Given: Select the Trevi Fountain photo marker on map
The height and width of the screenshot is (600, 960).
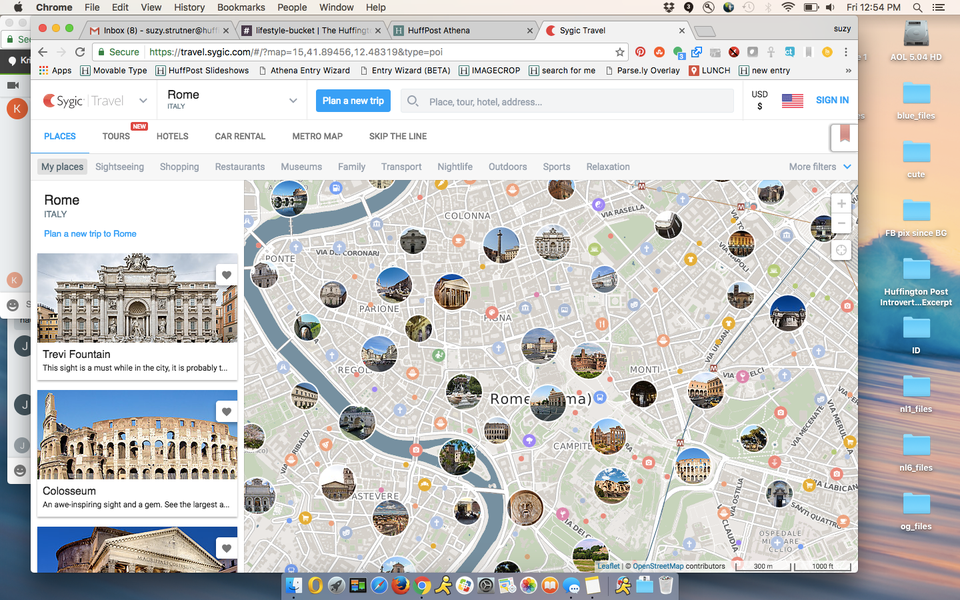Looking at the screenshot, I should point(552,242).
